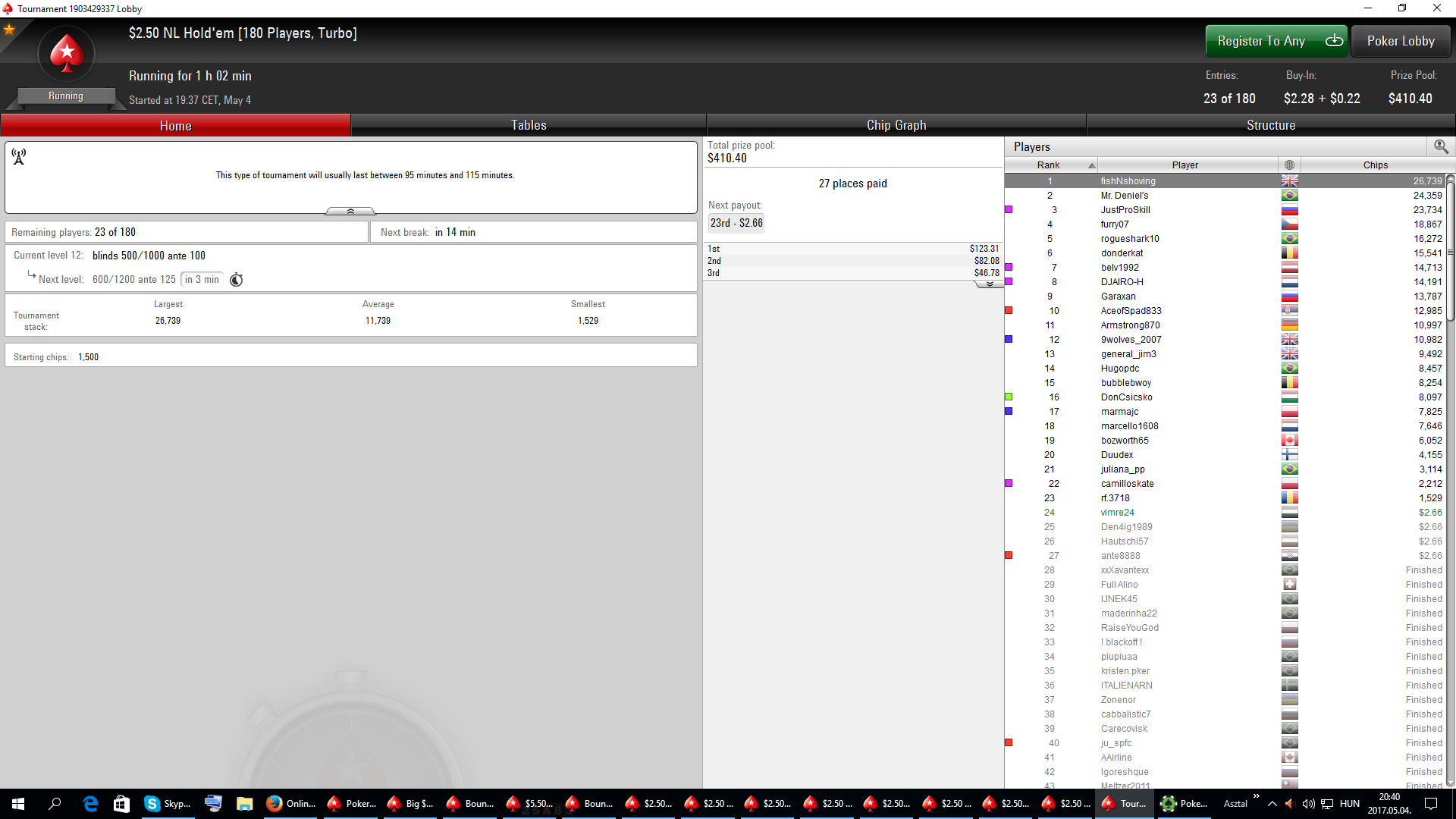
Task: Click the PokerStars spade logo
Action: click(x=67, y=54)
